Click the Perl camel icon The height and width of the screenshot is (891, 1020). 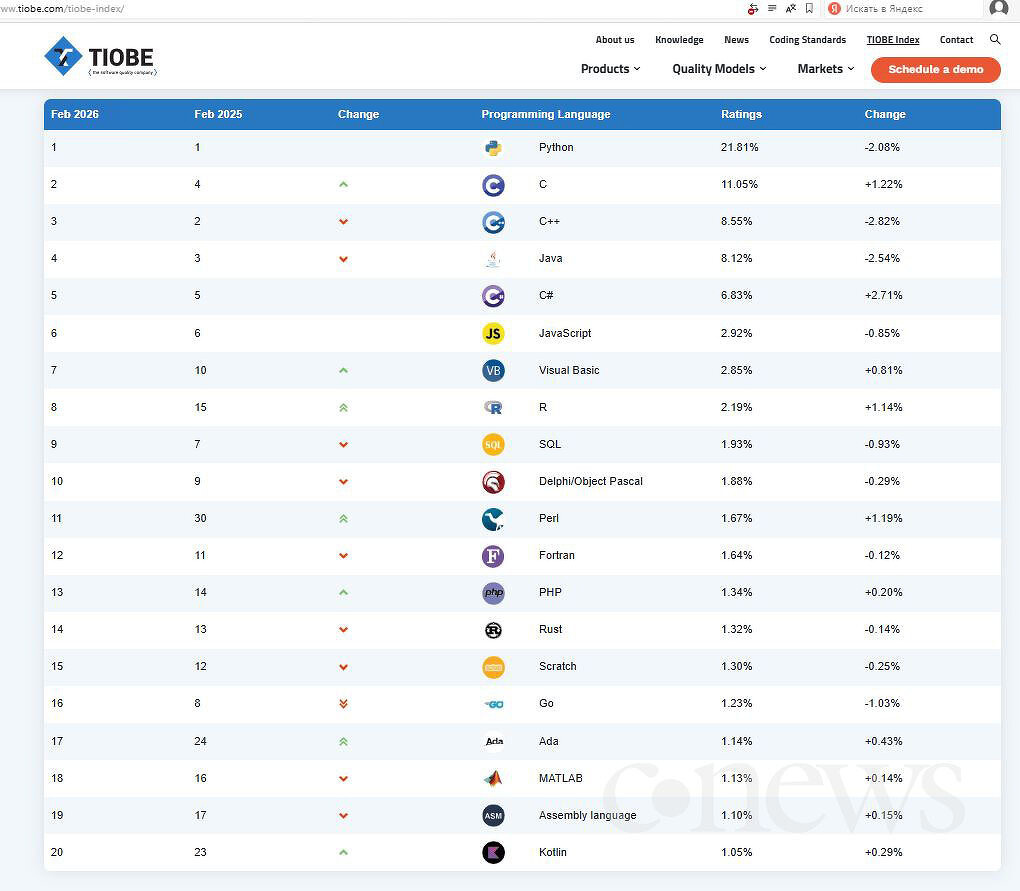click(493, 519)
